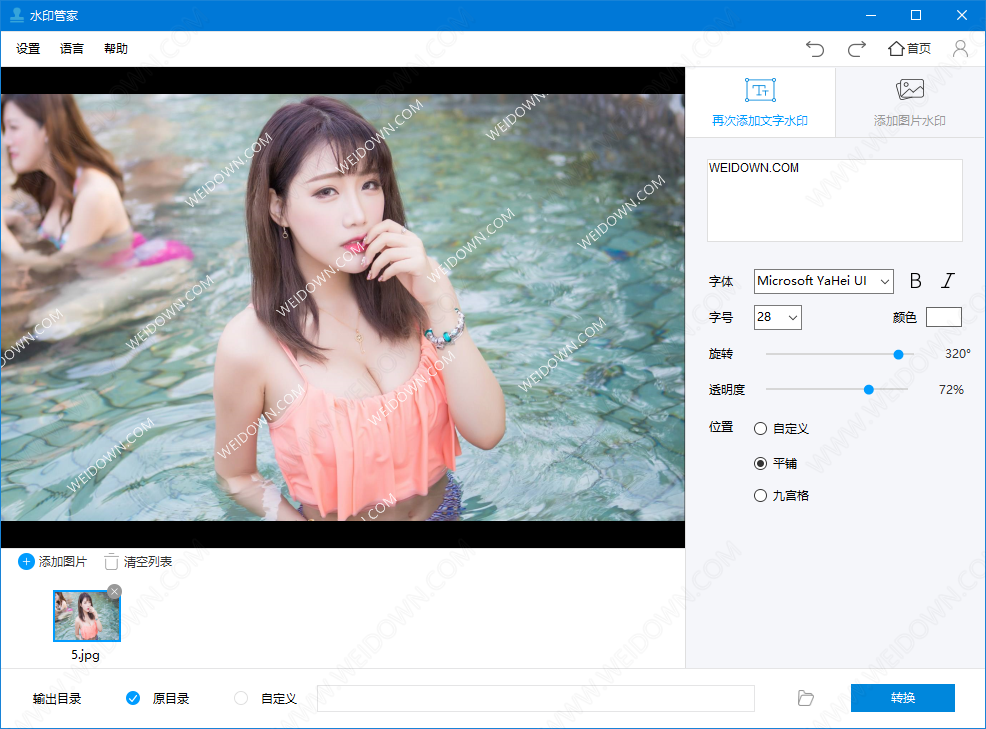
Task: Toggle bold B formatting
Action: [x=916, y=281]
